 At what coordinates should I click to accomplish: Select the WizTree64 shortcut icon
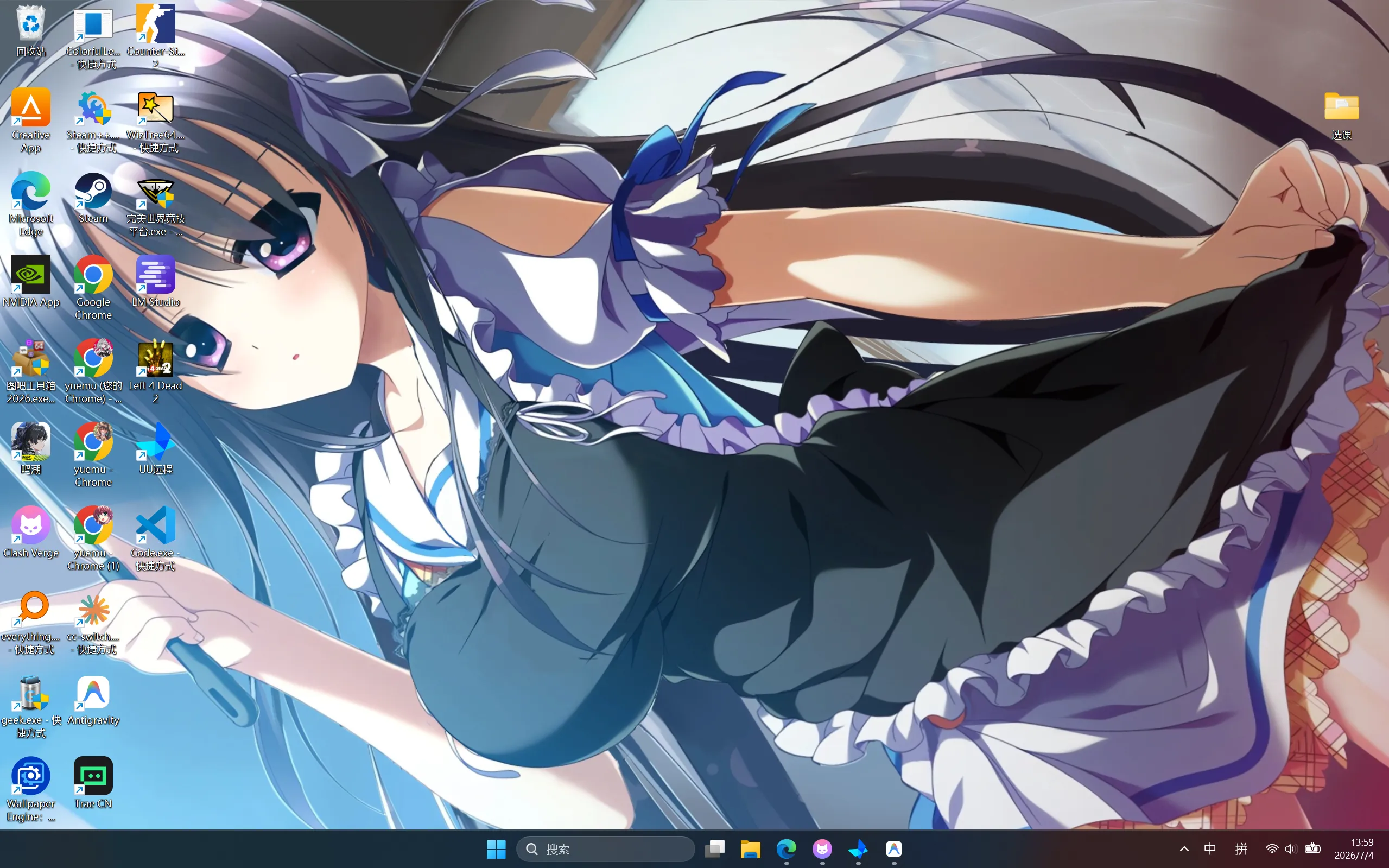(156, 121)
